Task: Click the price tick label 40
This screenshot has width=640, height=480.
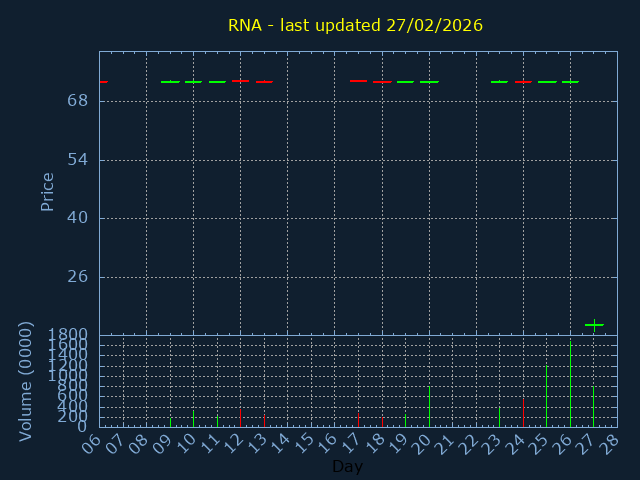Action: 79,218
